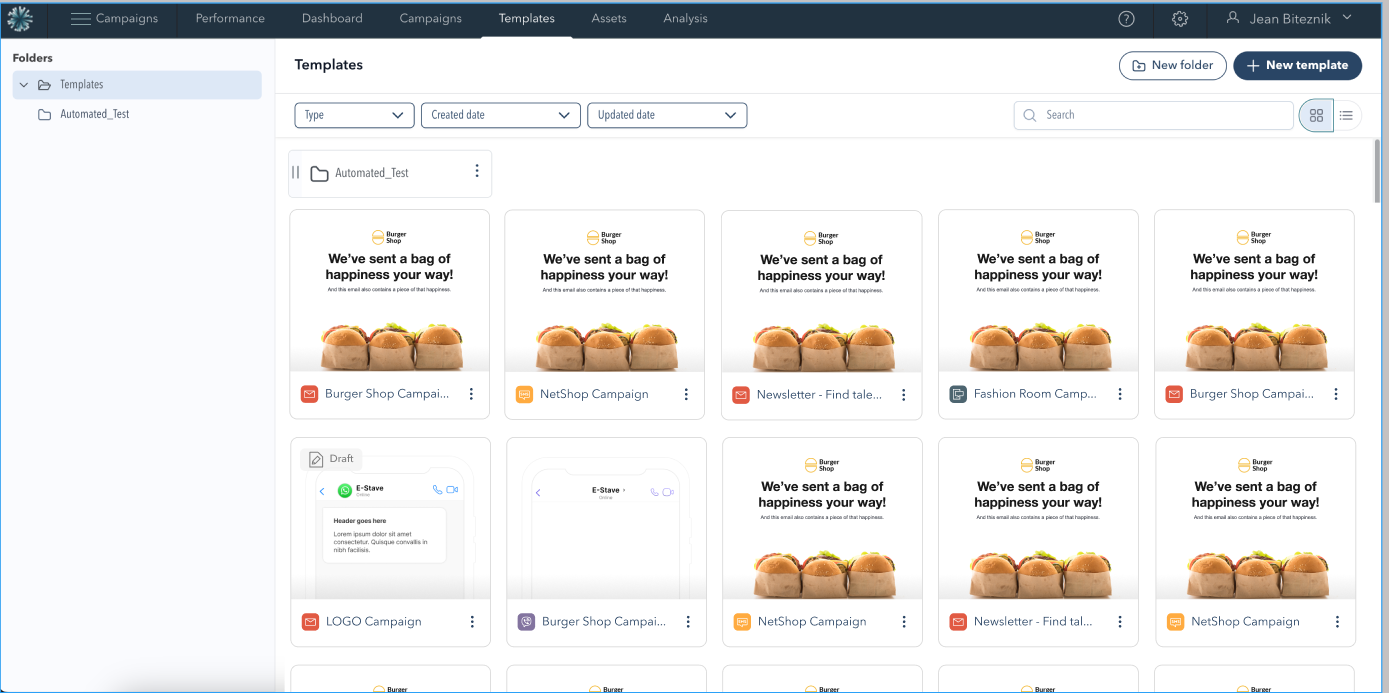Go to the Assets tab
Viewport: 1389px width, 693px height.
pos(609,19)
